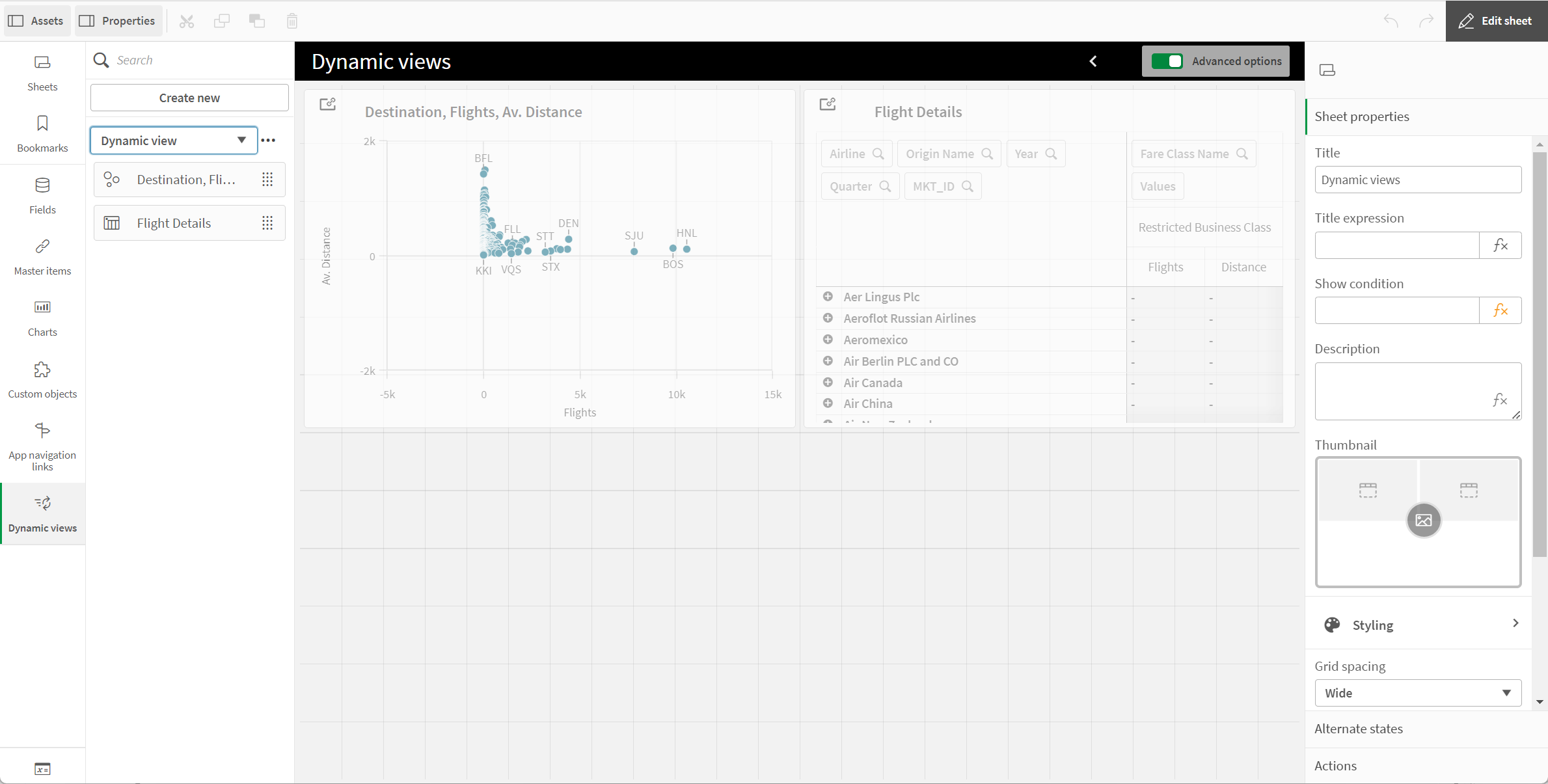Screen dimensions: 1548x784
Task: Click the Show condition fx button
Action: tap(1499, 310)
